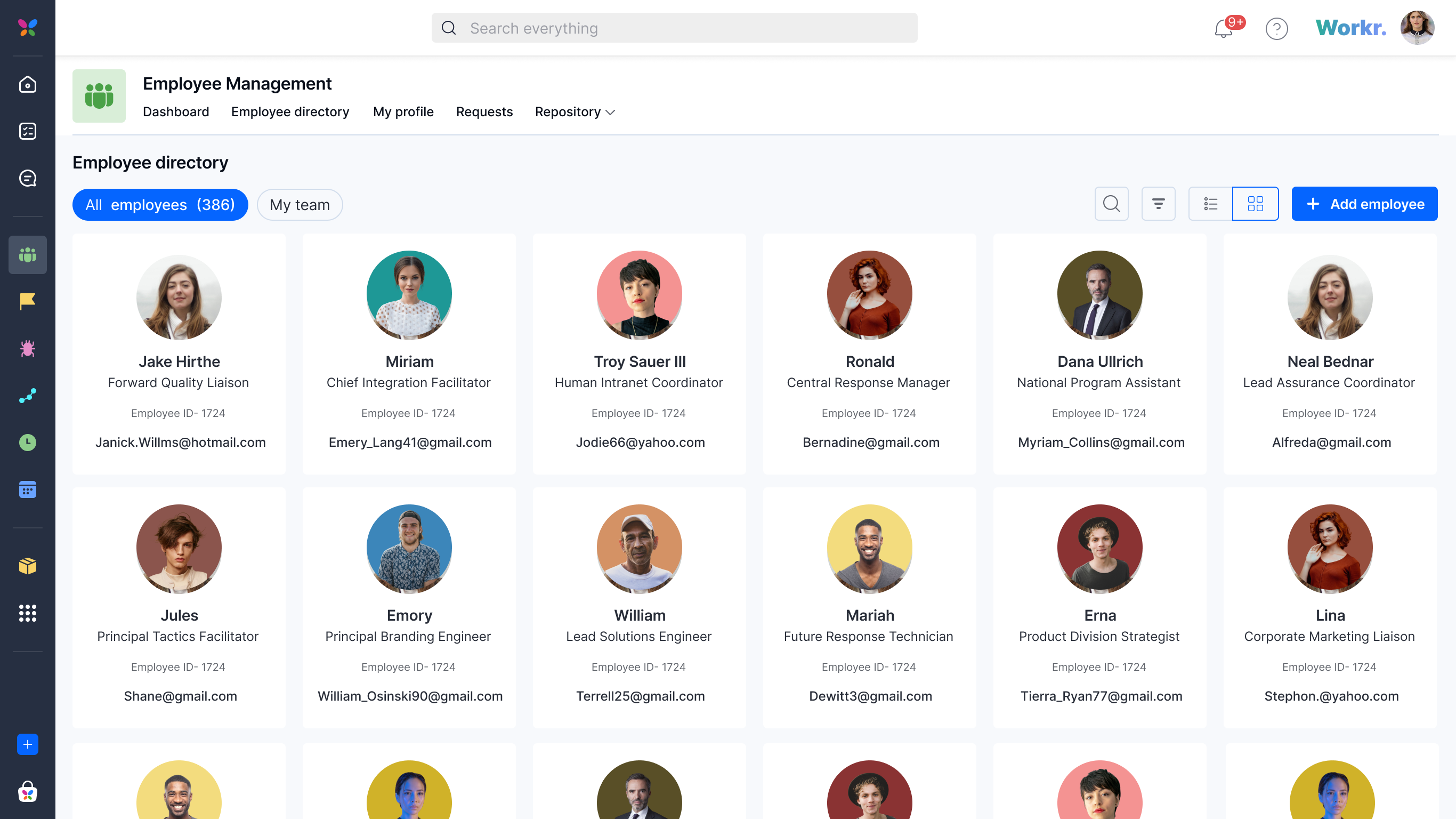This screenshot has width=1456, height=819.
Task: Click email Tierra_Ryan77@gmail.com
Action: [1101, 696]
